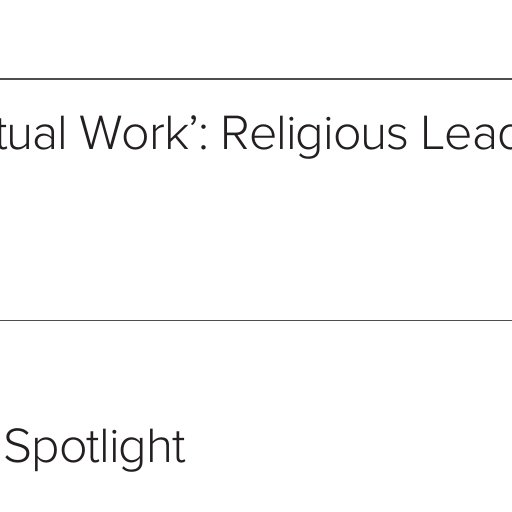Click the letter 'g' in Spotlight
512x512 pixels.
pyautogui.click(x=132, y=454)
